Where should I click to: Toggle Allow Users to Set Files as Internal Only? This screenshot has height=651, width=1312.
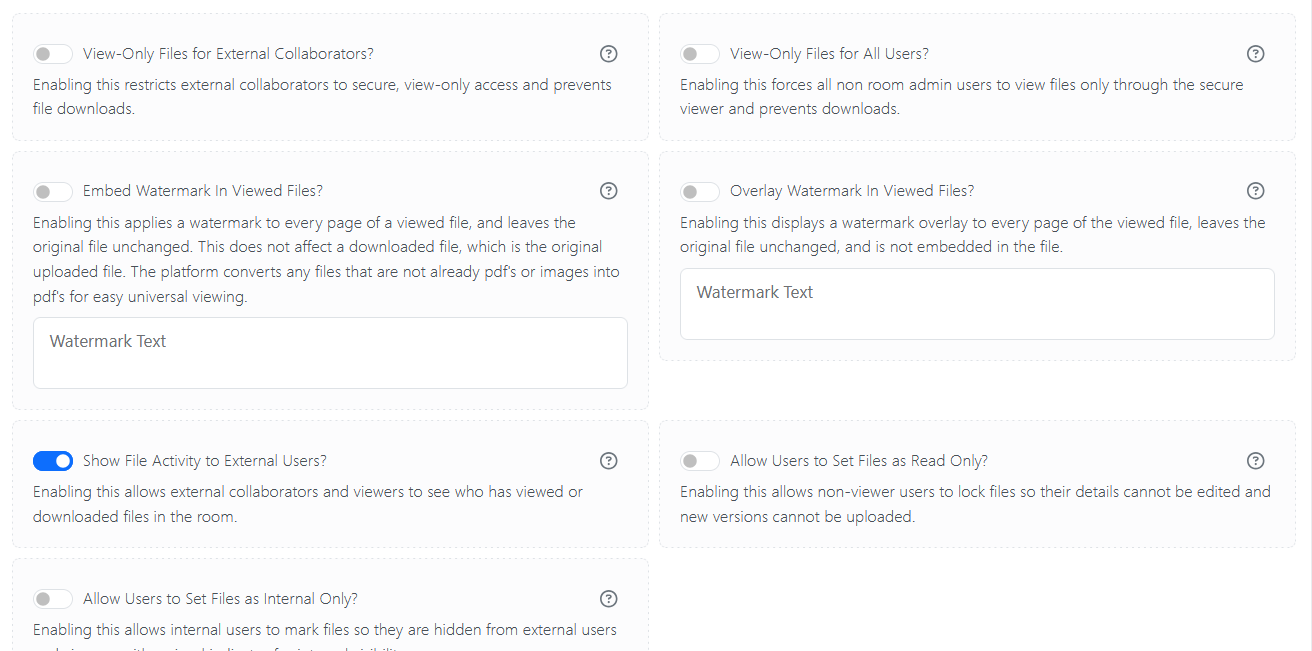(x=53, y=599)
